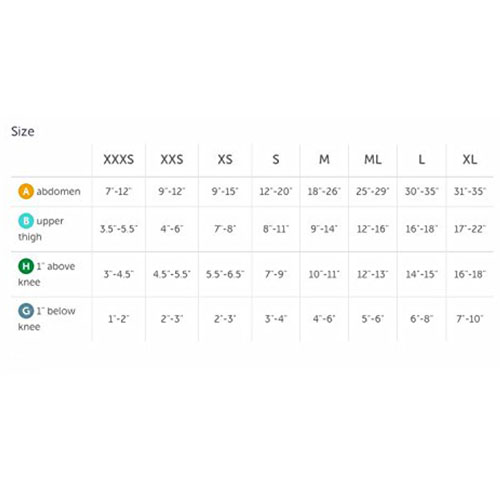The image size is (500, 500).
Task: Select the ML size column header
Action: 373,159
